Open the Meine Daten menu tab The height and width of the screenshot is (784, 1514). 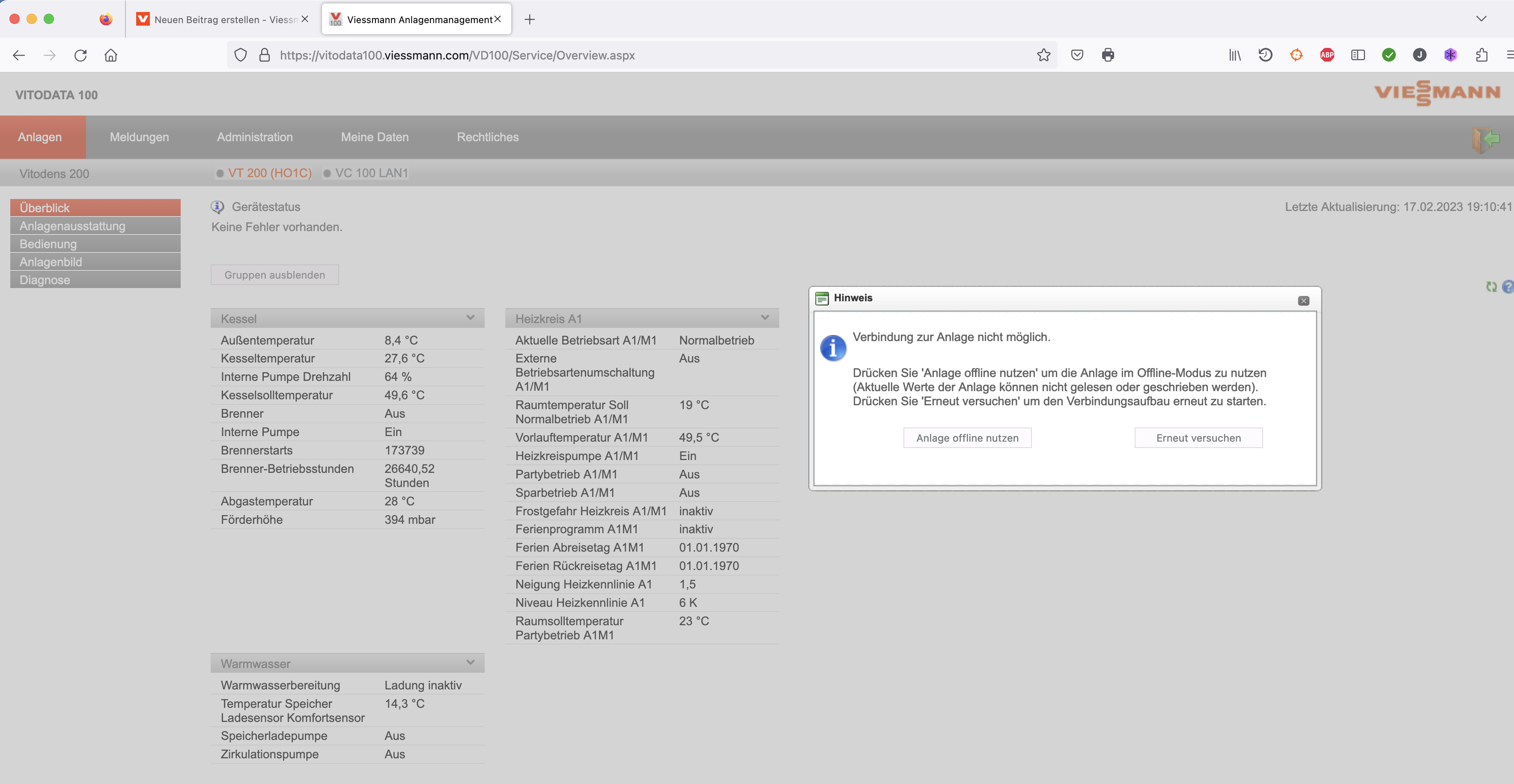coord(375,137)
